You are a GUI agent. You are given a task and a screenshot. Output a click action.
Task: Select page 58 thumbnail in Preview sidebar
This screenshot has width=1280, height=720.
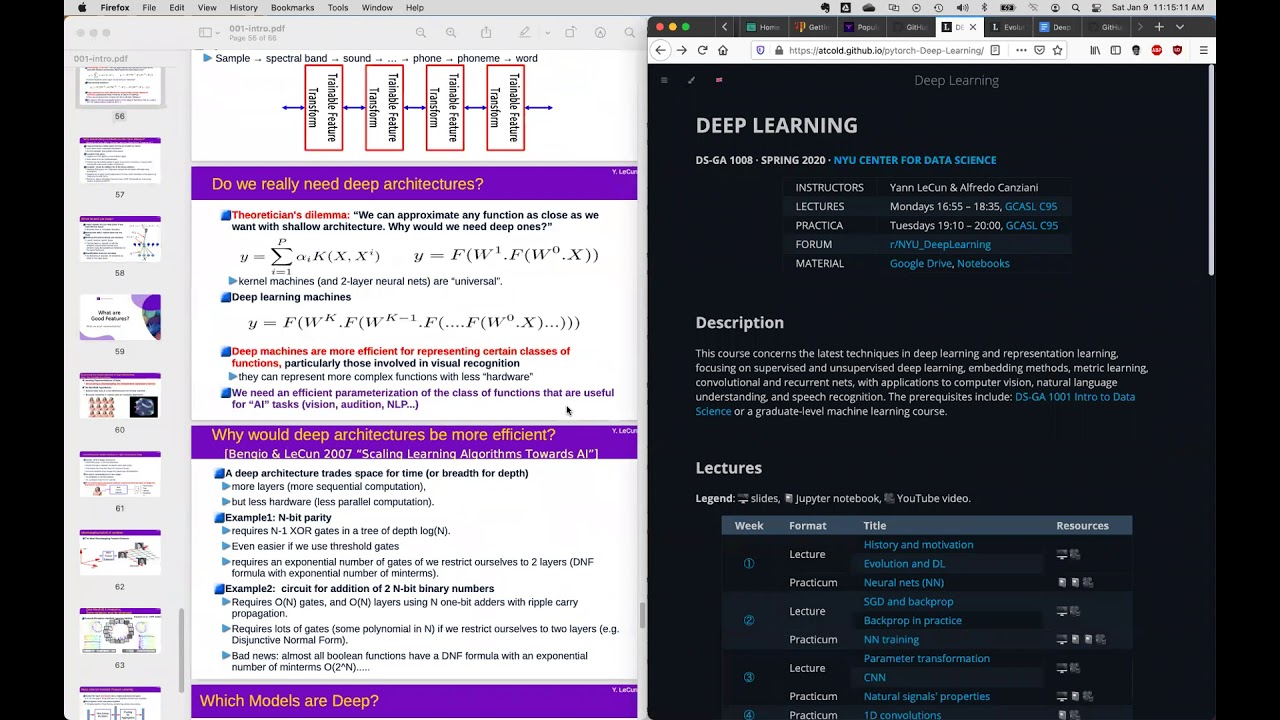(120, 239)
